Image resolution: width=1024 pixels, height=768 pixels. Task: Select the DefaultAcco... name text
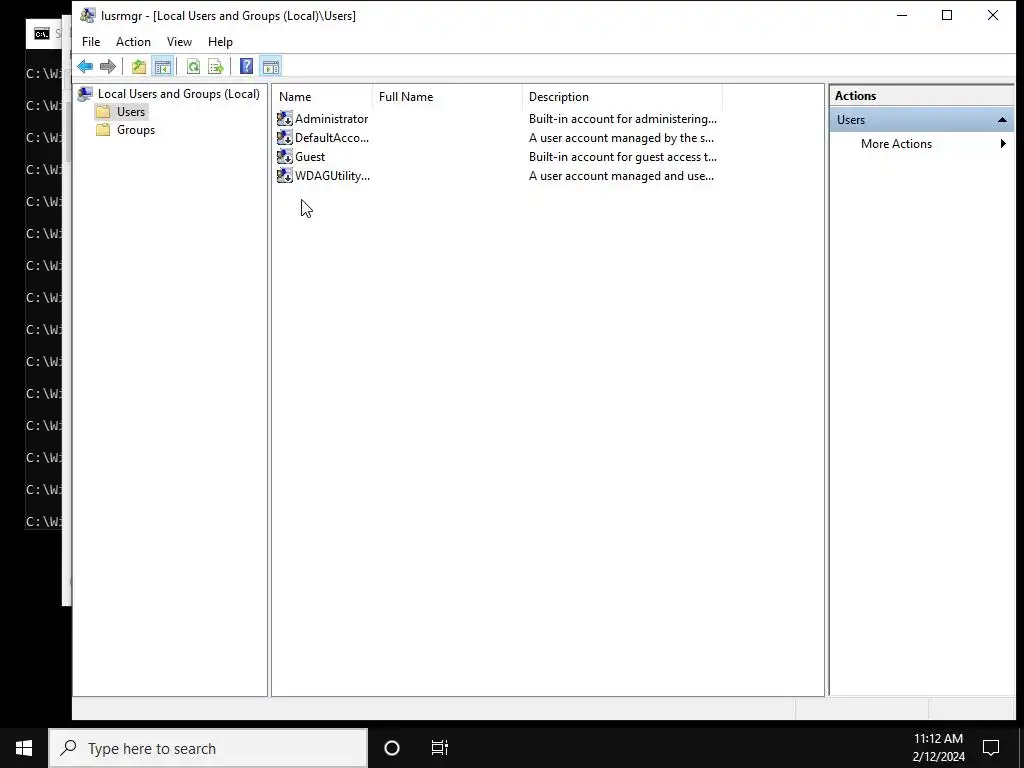[x=332, y=138]
